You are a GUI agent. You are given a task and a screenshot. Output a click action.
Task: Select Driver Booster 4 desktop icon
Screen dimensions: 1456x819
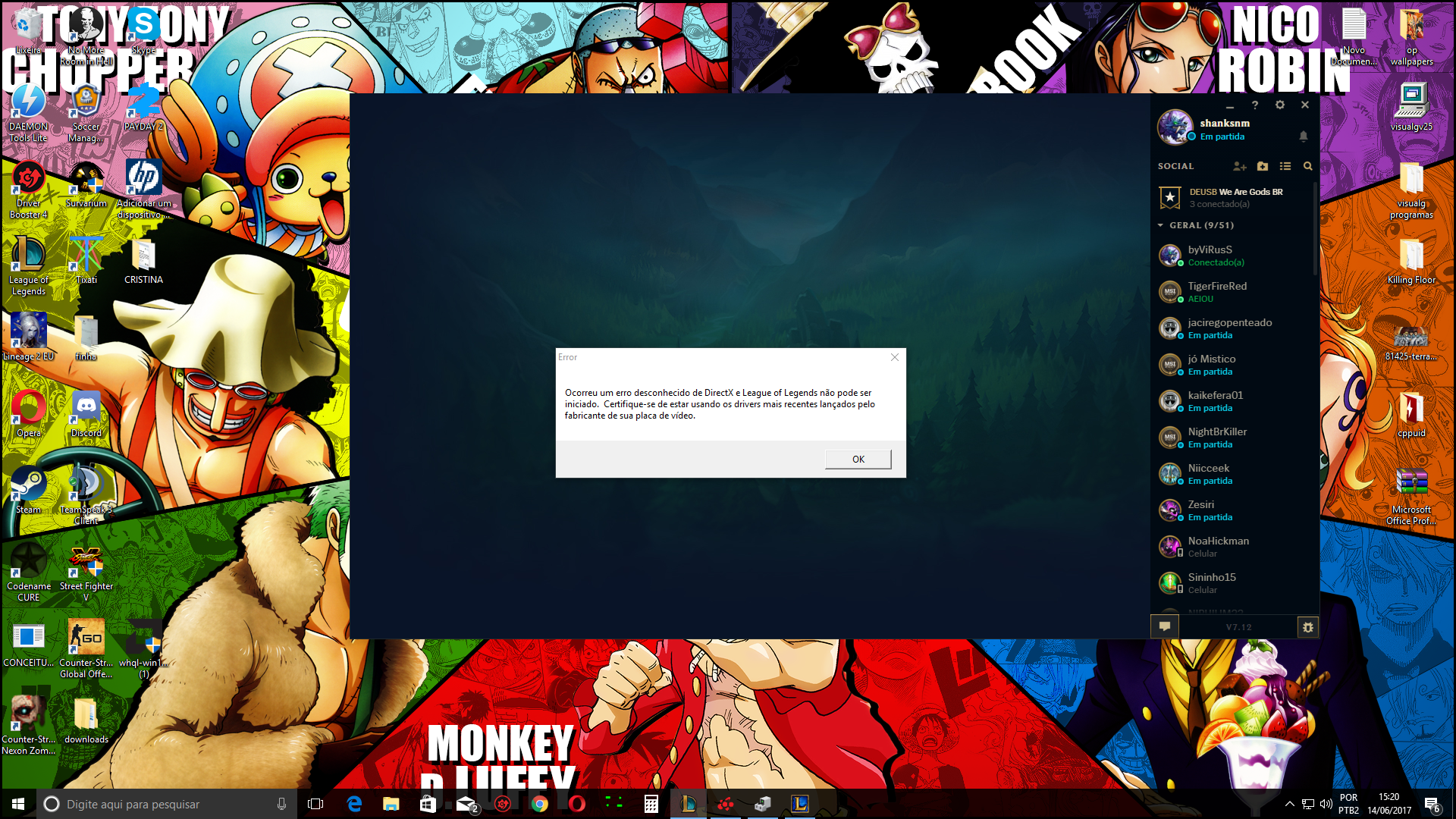point(29,189)
